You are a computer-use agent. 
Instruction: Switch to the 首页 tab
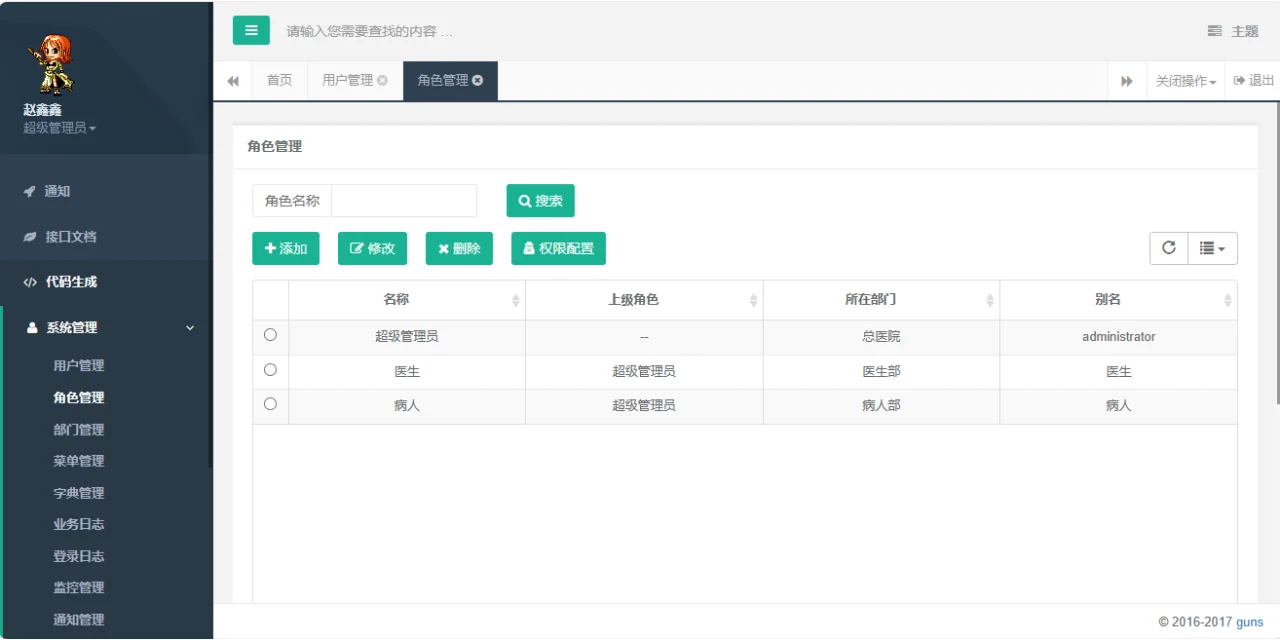coord(279,80)
